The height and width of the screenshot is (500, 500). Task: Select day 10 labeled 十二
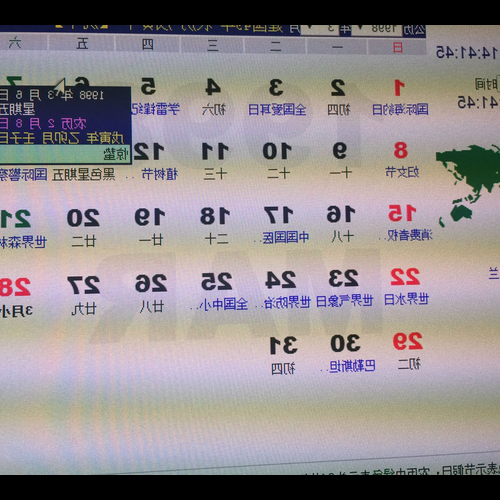pos(277,151)
